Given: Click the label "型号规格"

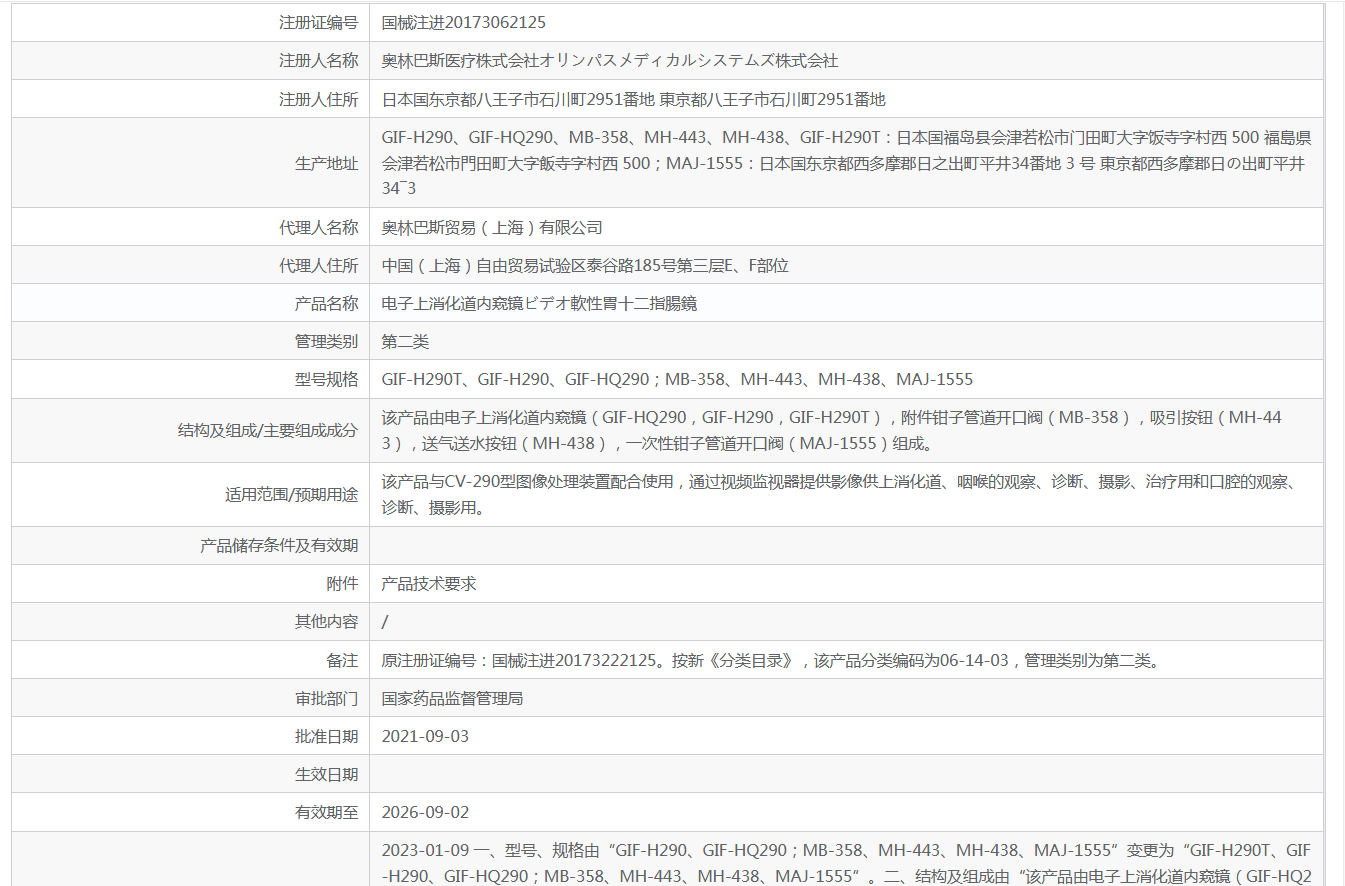Looking at the screenshot, I should pos(326,379).
